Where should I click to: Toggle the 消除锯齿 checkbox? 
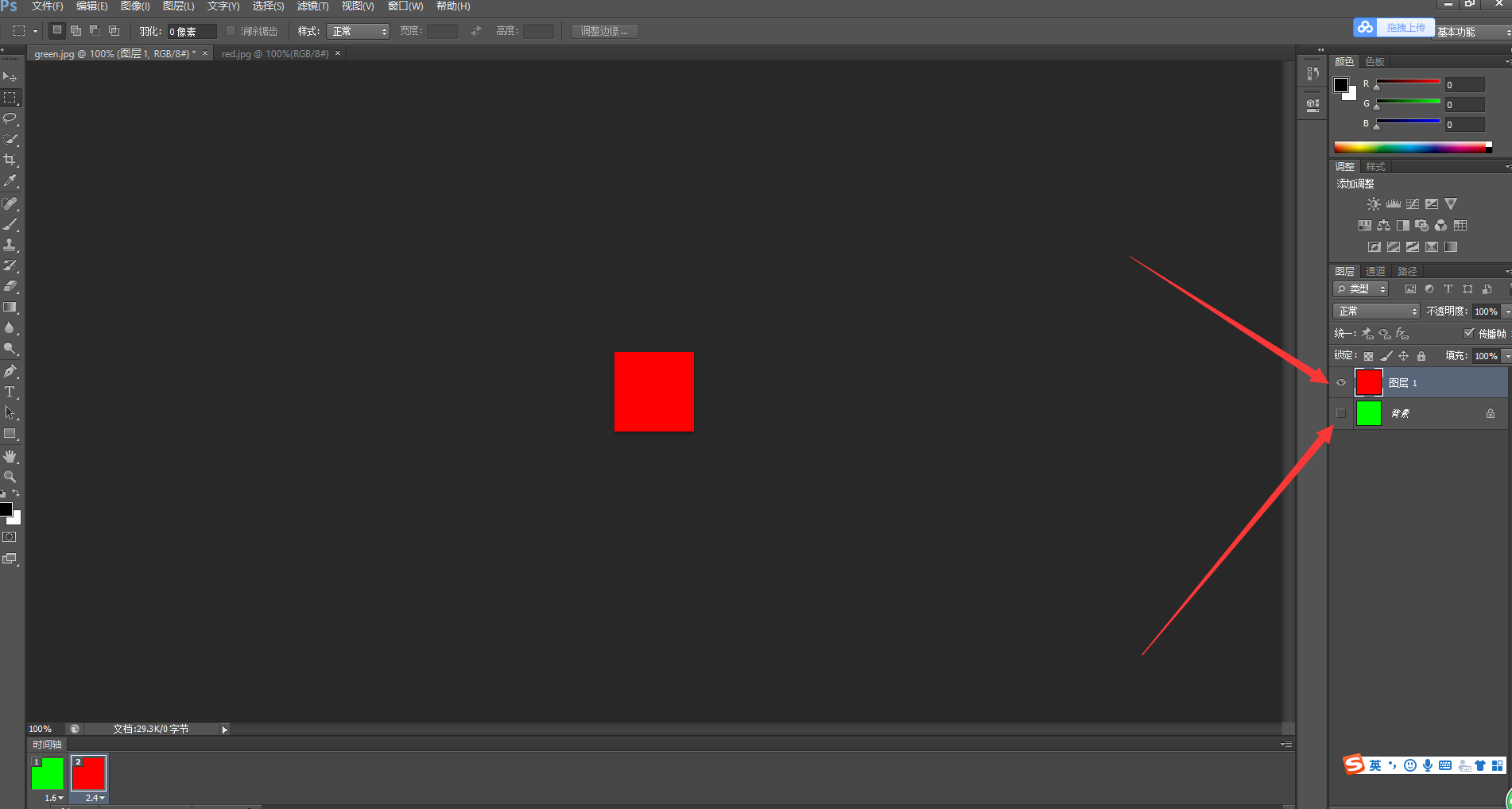pyautogui.click(x=231, y=31)
